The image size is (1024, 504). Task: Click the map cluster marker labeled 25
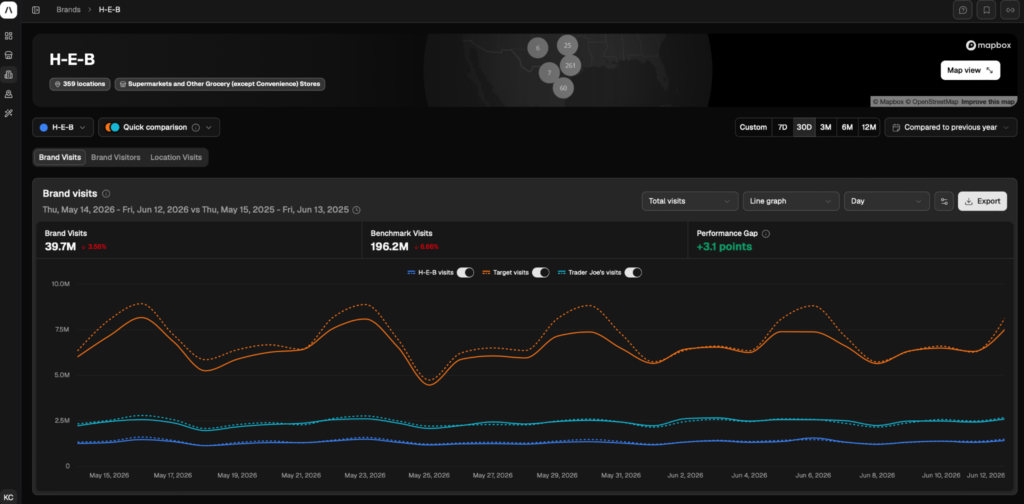coord(568,45)
